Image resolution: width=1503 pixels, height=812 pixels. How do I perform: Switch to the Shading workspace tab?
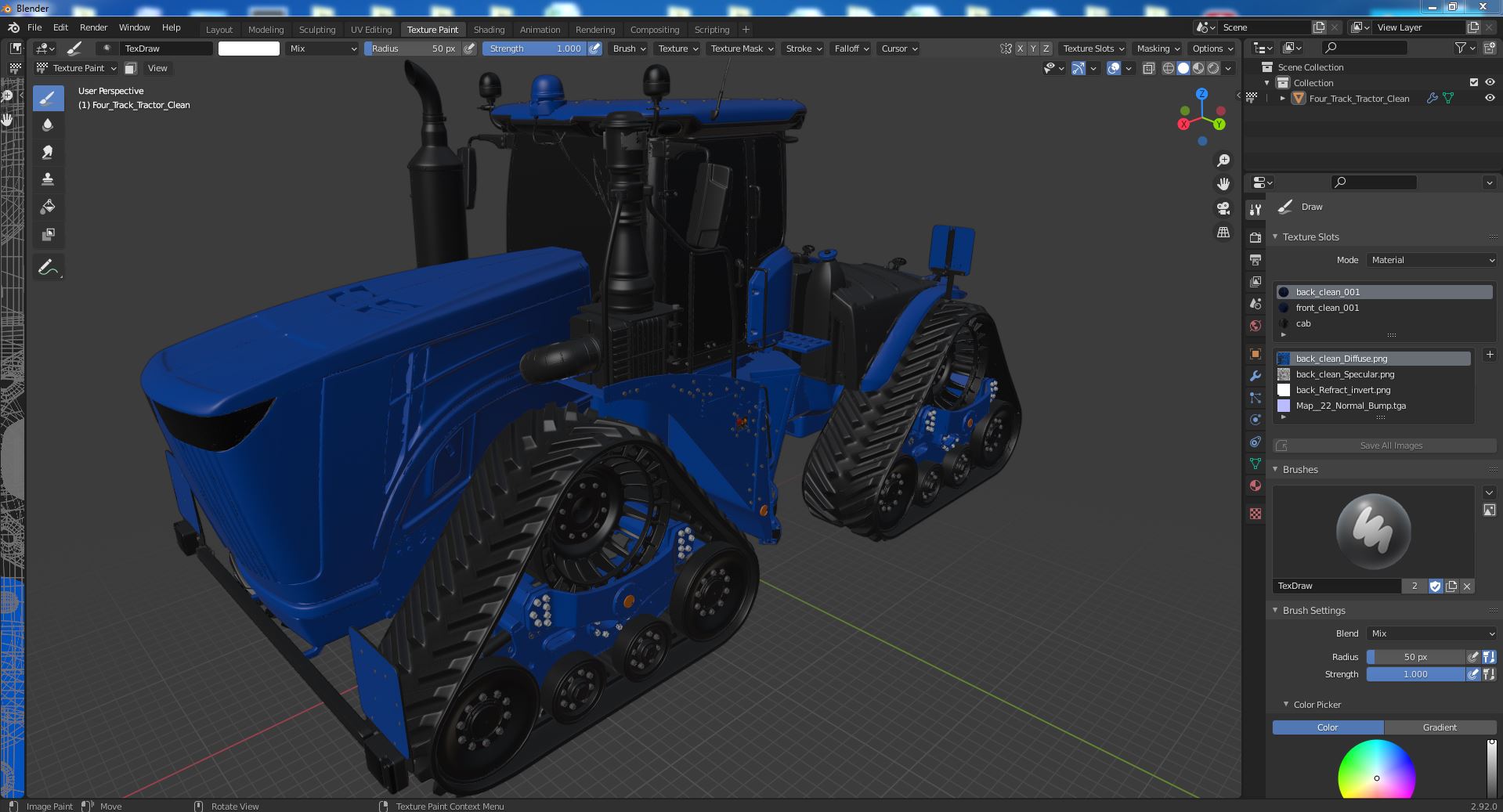[489, 30]
